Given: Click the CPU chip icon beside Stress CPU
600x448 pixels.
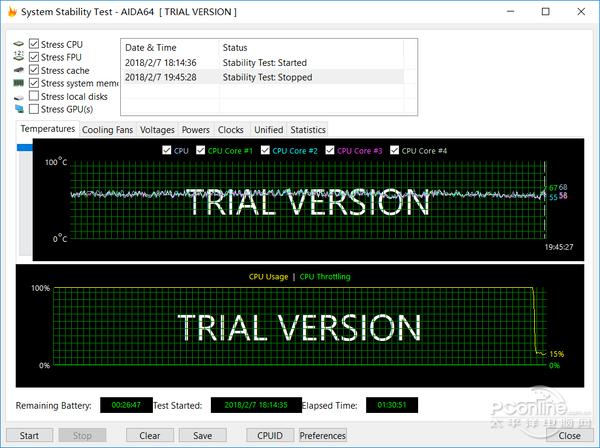Looking at the screenshot, I should pyautogui.click(x=18, y=44).
